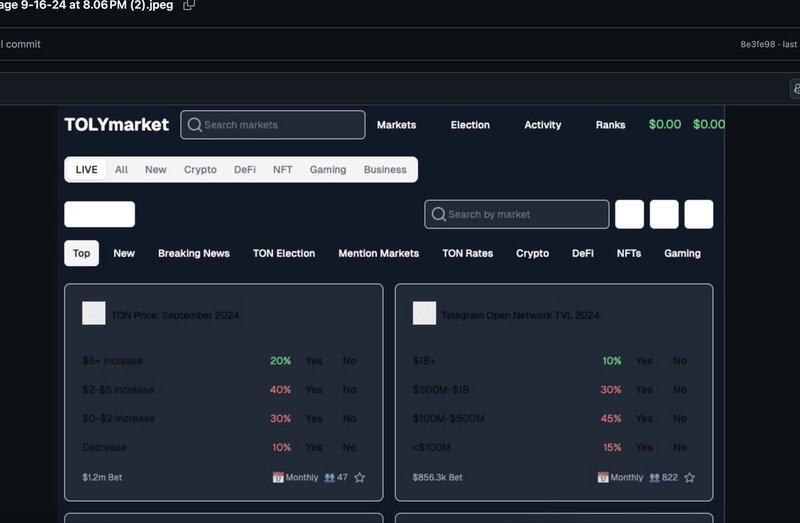The width and height of the screenshot is (800, 523).
Task: Open the Election page in top navigation
Action: (470, 125)
